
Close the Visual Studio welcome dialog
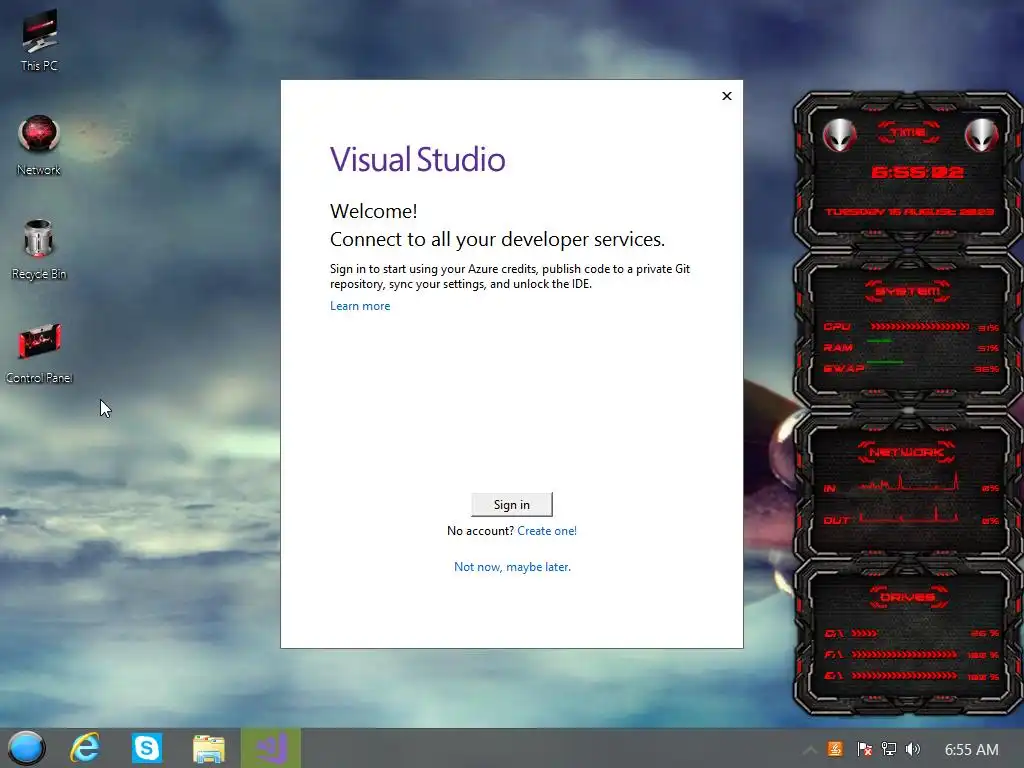click(727, 96)
